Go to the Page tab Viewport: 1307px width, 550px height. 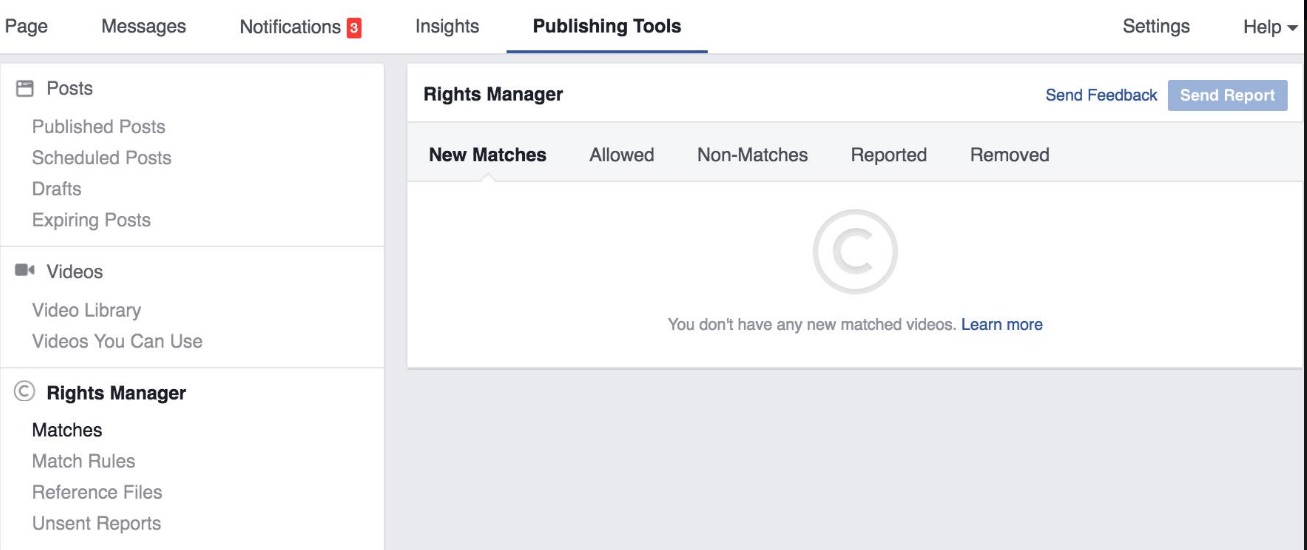27,27
